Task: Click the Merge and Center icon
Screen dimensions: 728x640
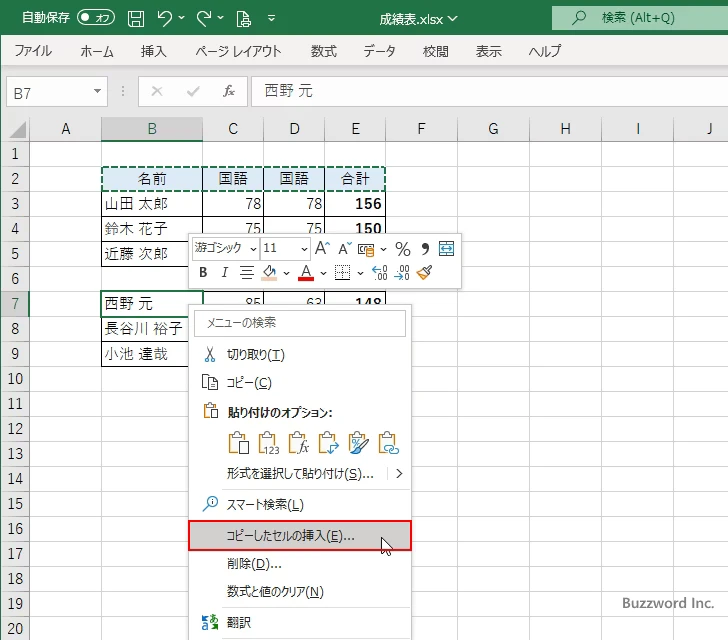Action: [x=446, y=249]
